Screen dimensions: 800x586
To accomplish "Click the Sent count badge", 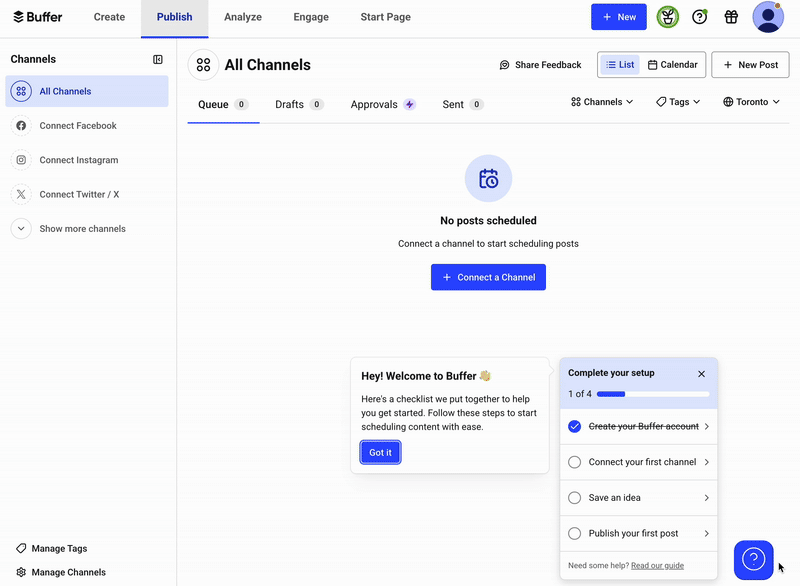I will (477, 105).
